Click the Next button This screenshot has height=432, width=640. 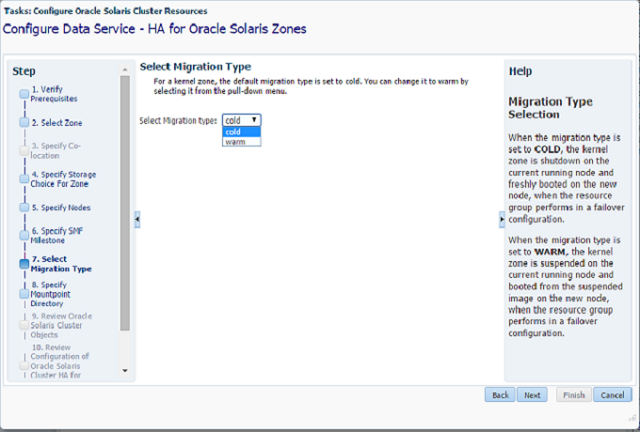[x=532, y=395]
